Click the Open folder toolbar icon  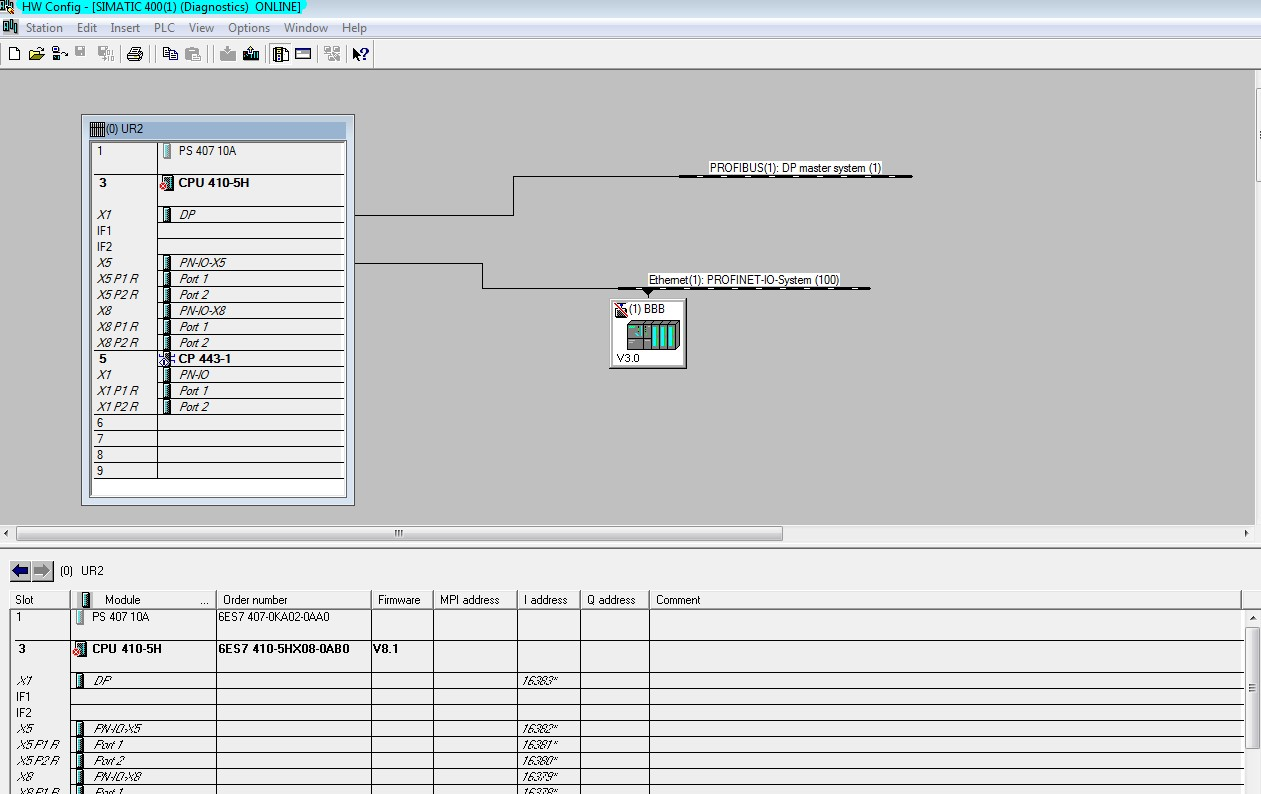(37, 54)
